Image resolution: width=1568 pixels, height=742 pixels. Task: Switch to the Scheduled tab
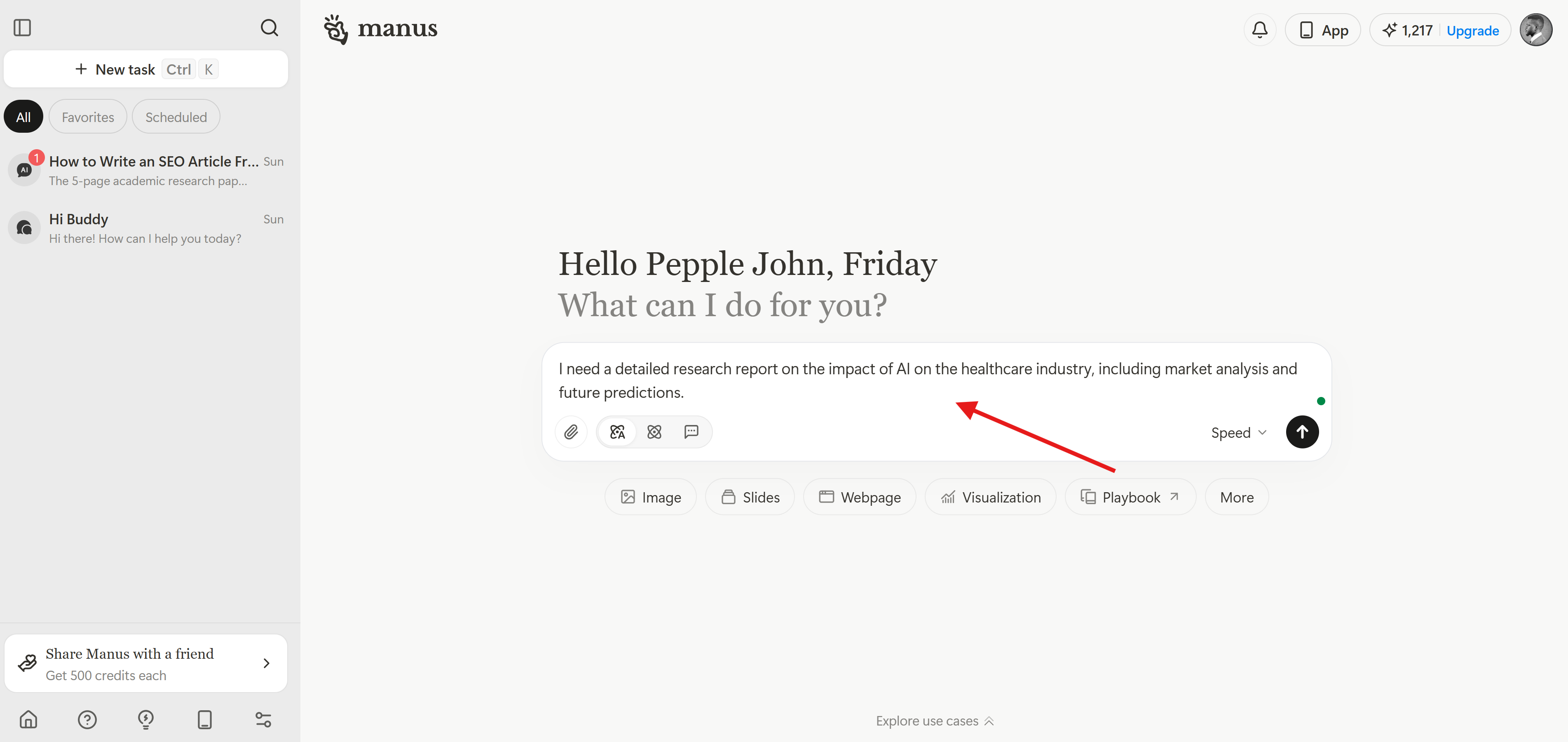pos(176,117)
